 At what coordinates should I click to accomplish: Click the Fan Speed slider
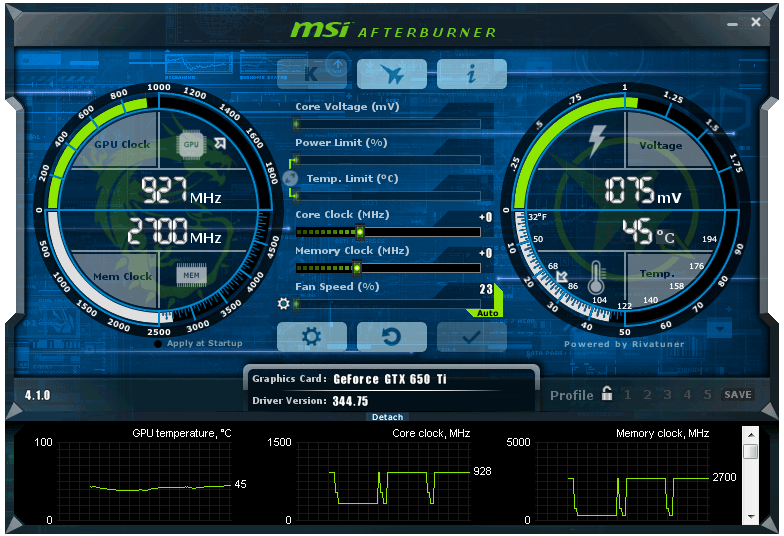(386, 304)
